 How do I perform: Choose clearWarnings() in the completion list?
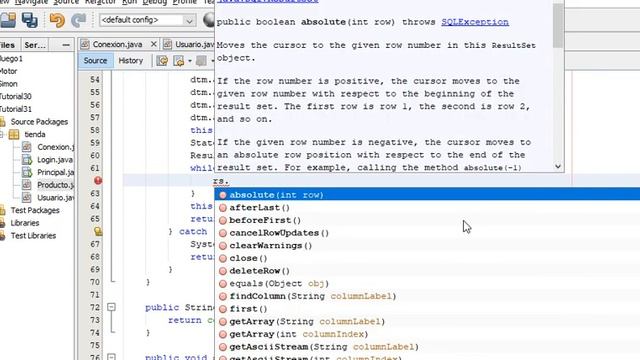tap(427, 245)
